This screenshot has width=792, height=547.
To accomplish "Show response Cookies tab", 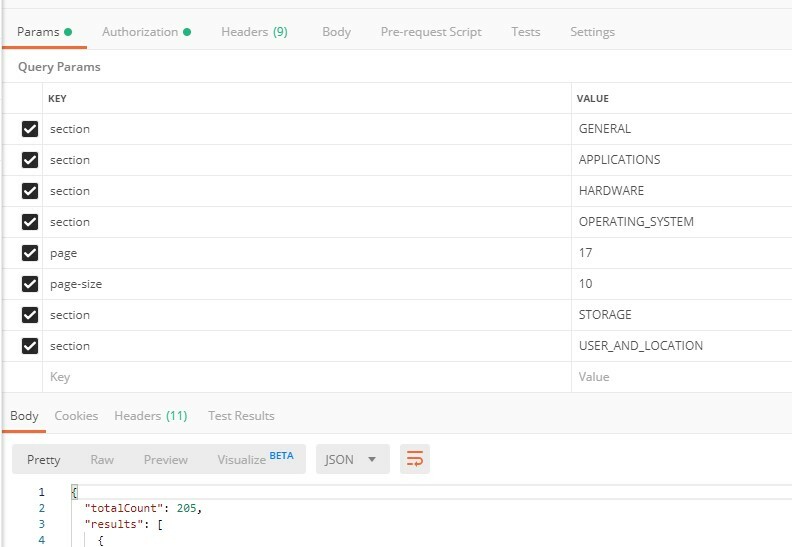I will (x=76, y=416).
